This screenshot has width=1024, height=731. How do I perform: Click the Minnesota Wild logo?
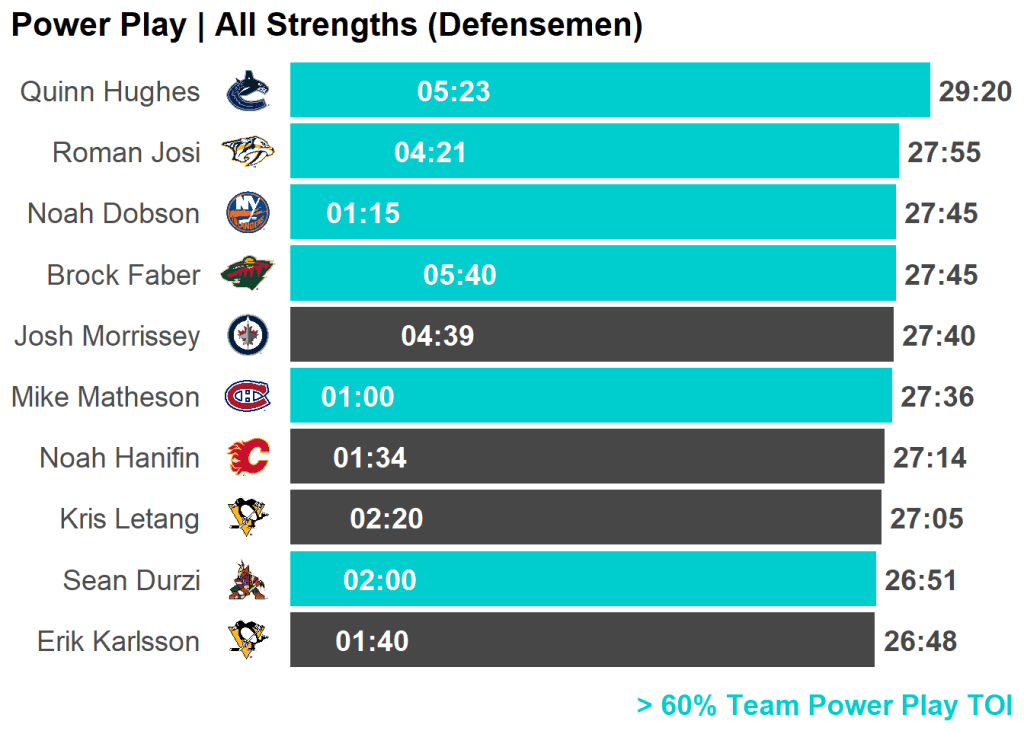pos(247,274)
